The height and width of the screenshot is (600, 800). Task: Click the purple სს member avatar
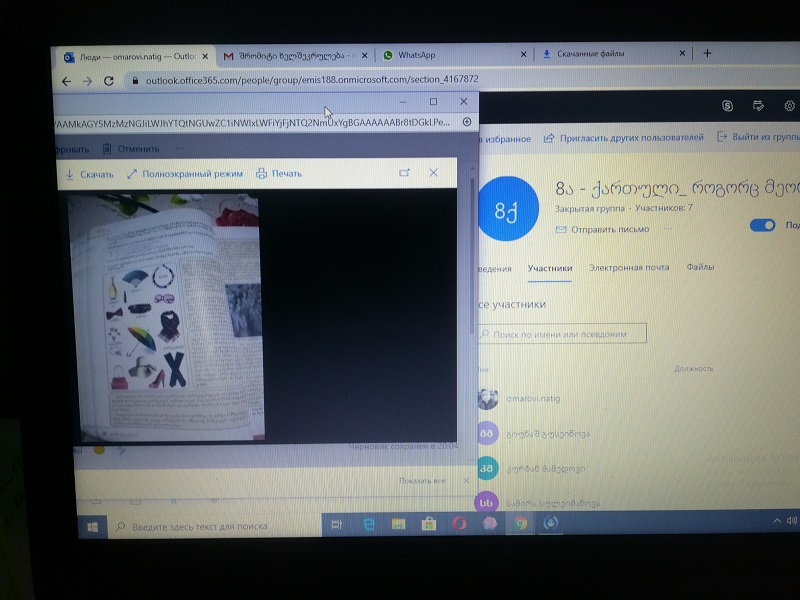point(486,503)
